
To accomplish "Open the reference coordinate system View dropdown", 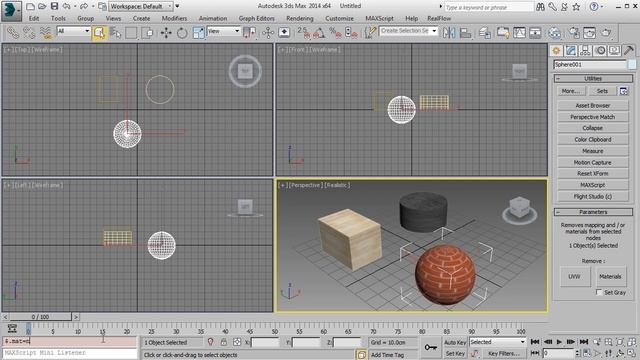I will [224, 31].
